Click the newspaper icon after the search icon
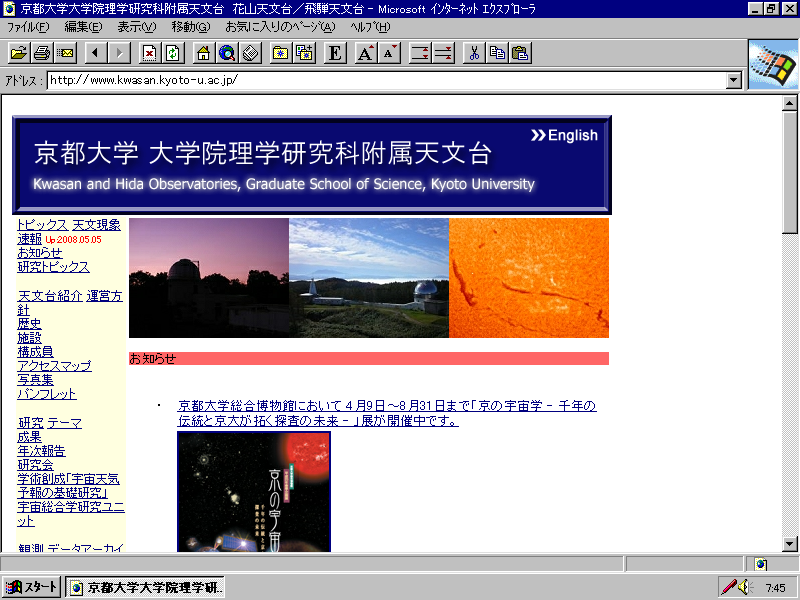800x600 pixels. pos(251,53)
